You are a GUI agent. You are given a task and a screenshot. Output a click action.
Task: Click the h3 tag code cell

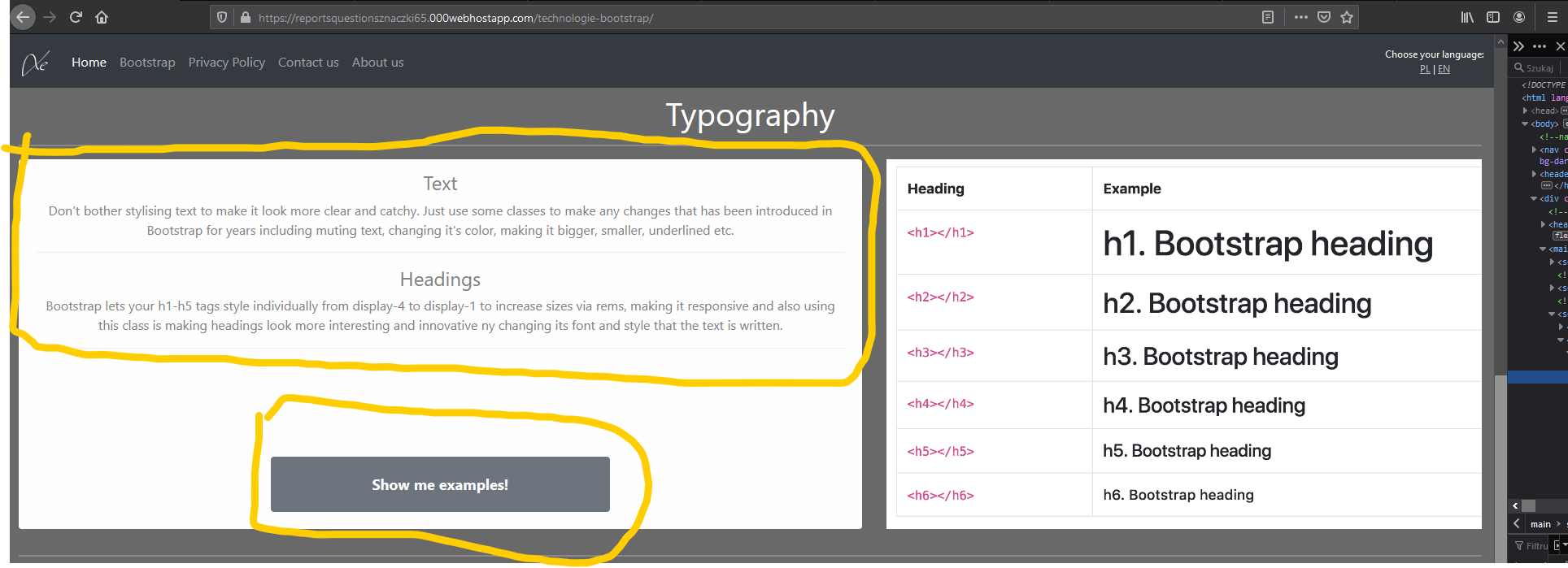point(941,352)
